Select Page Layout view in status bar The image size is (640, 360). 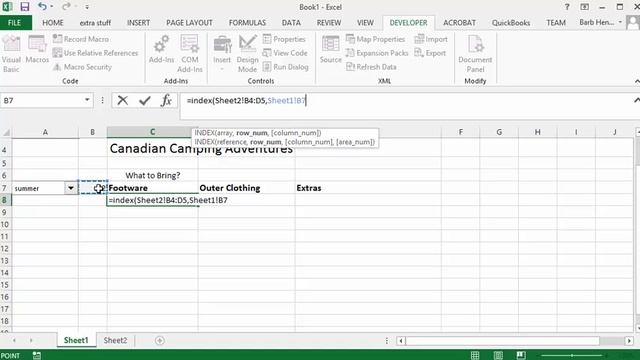(498, 356)
